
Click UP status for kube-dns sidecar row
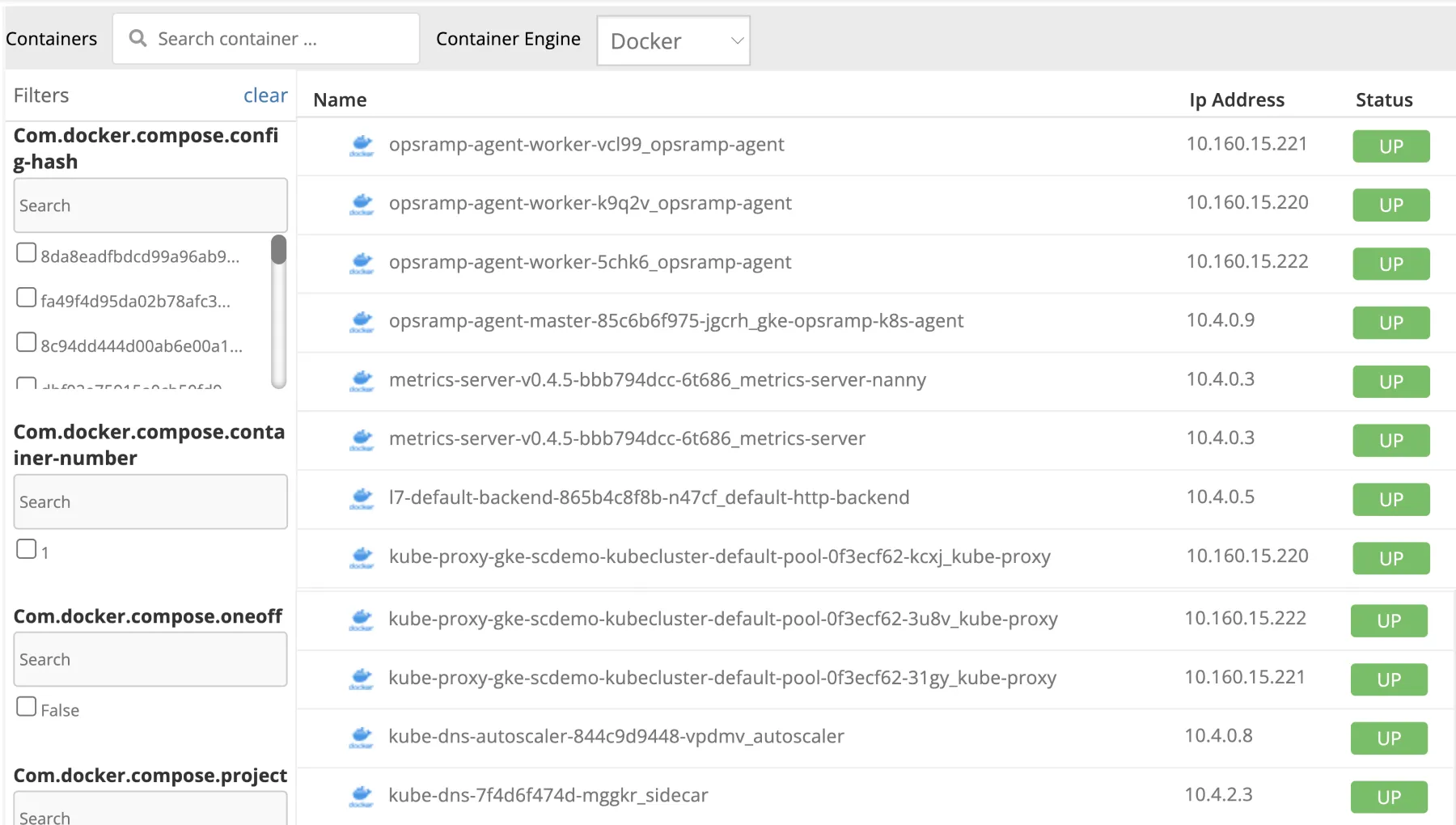[x=1389, y=797]
